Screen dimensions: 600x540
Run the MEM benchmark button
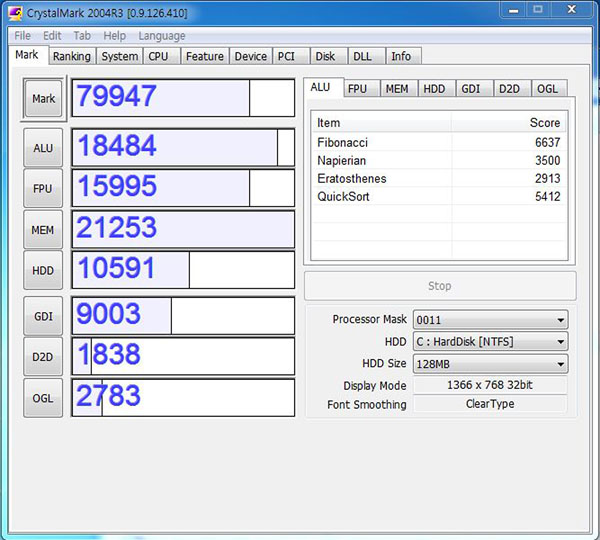point(43,230)
